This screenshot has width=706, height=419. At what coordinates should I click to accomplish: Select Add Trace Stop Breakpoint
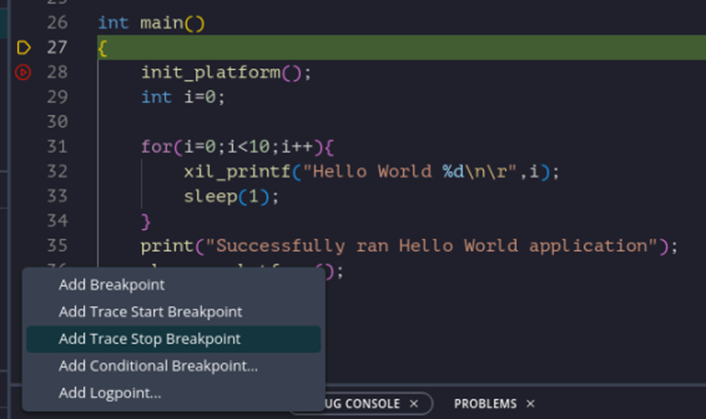(x=149, y=339)
